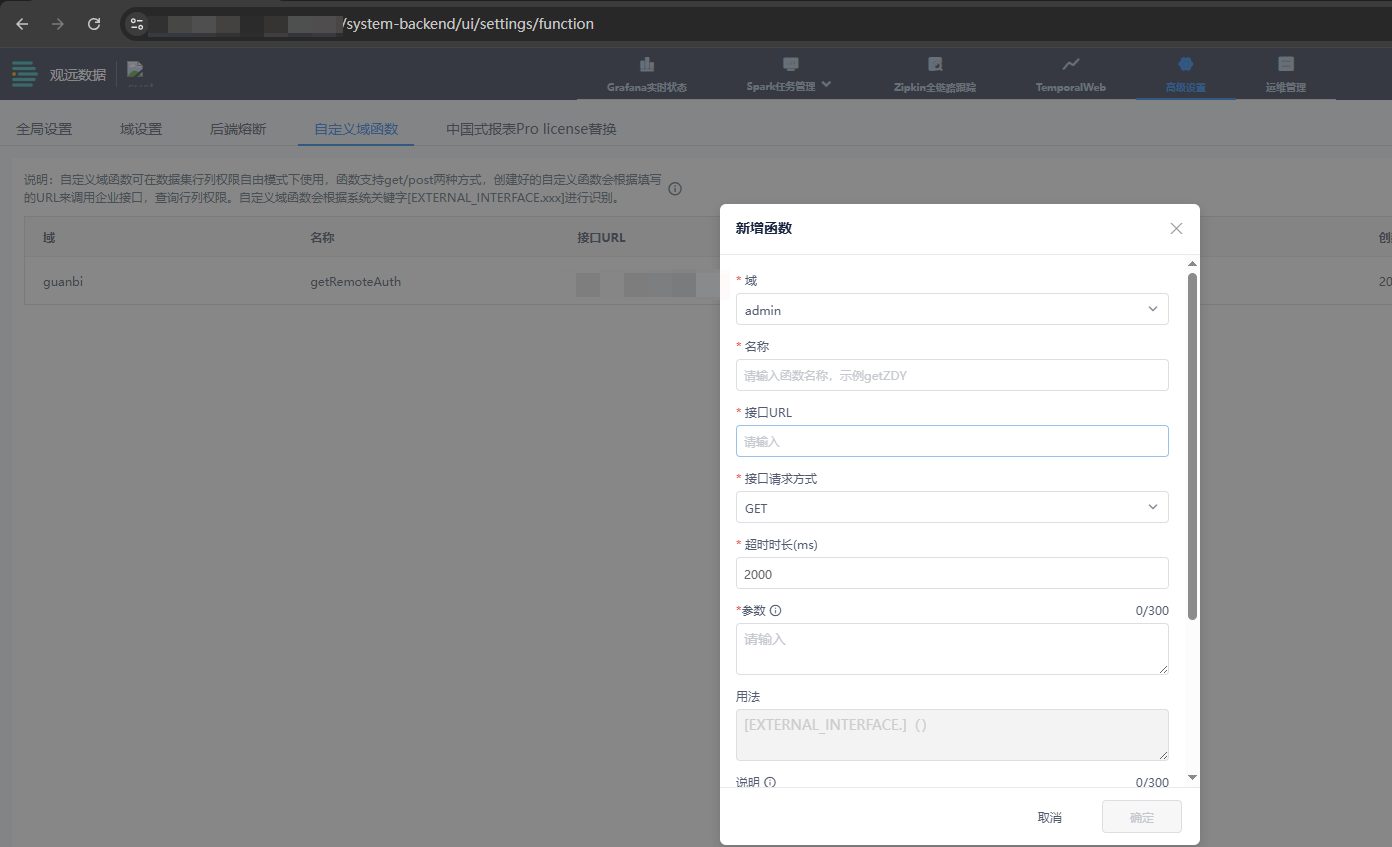Click guanbi cell in table
The height and width of the screenshot is (847, 1392).
tap(63, 282)
